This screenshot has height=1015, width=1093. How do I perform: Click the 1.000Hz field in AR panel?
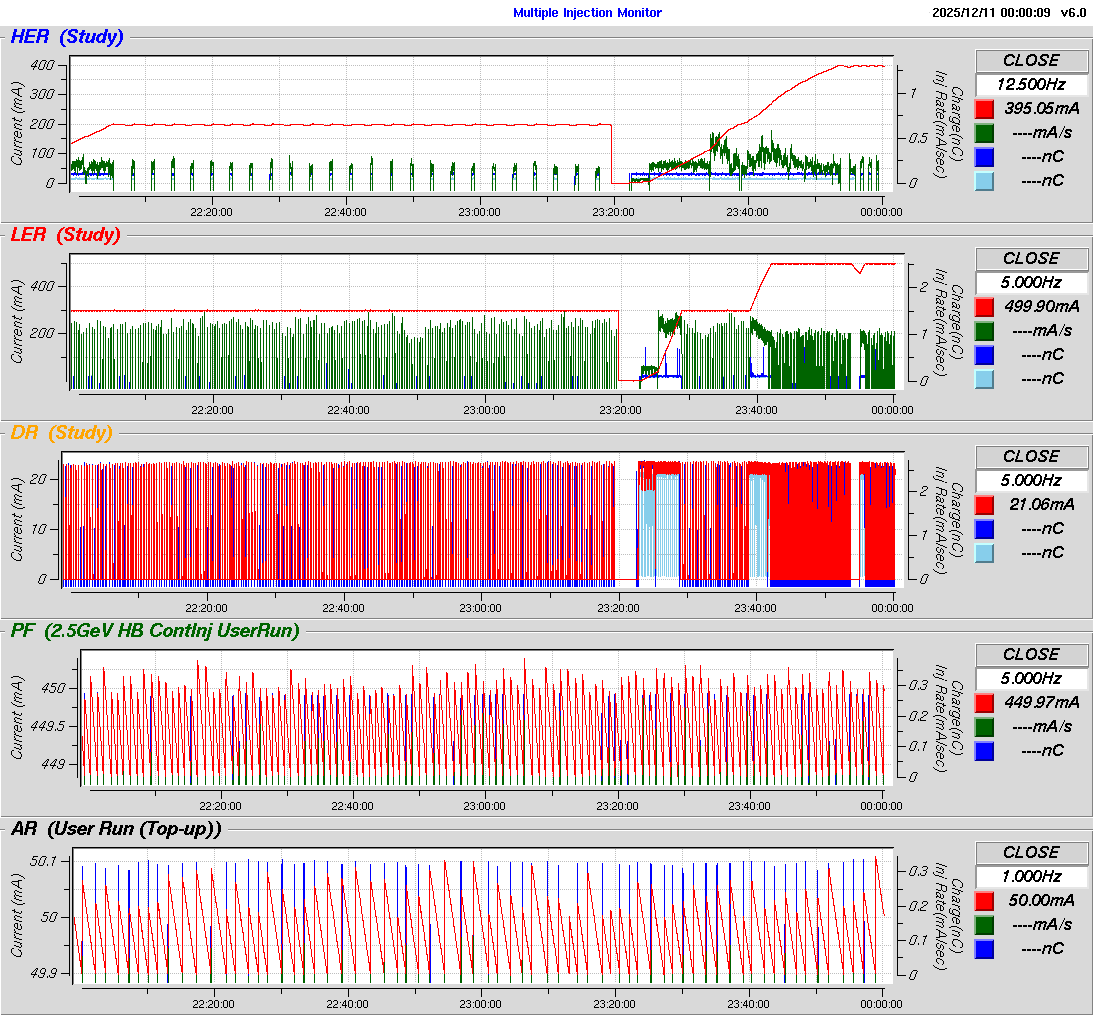coord(1031,877)
